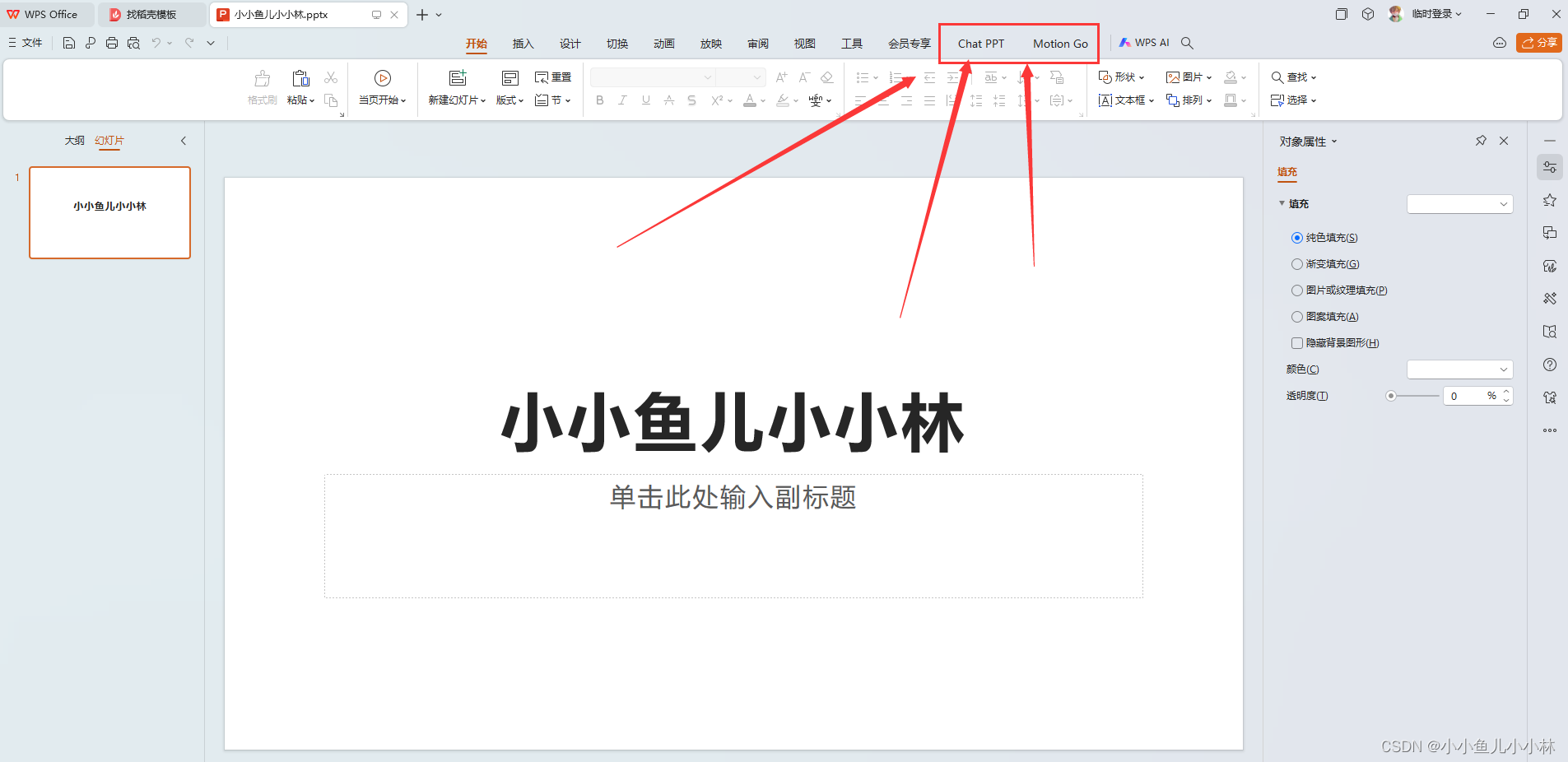Click the Save icon in quick access bar
1568x762 pixels.
[x=69, y=43]
